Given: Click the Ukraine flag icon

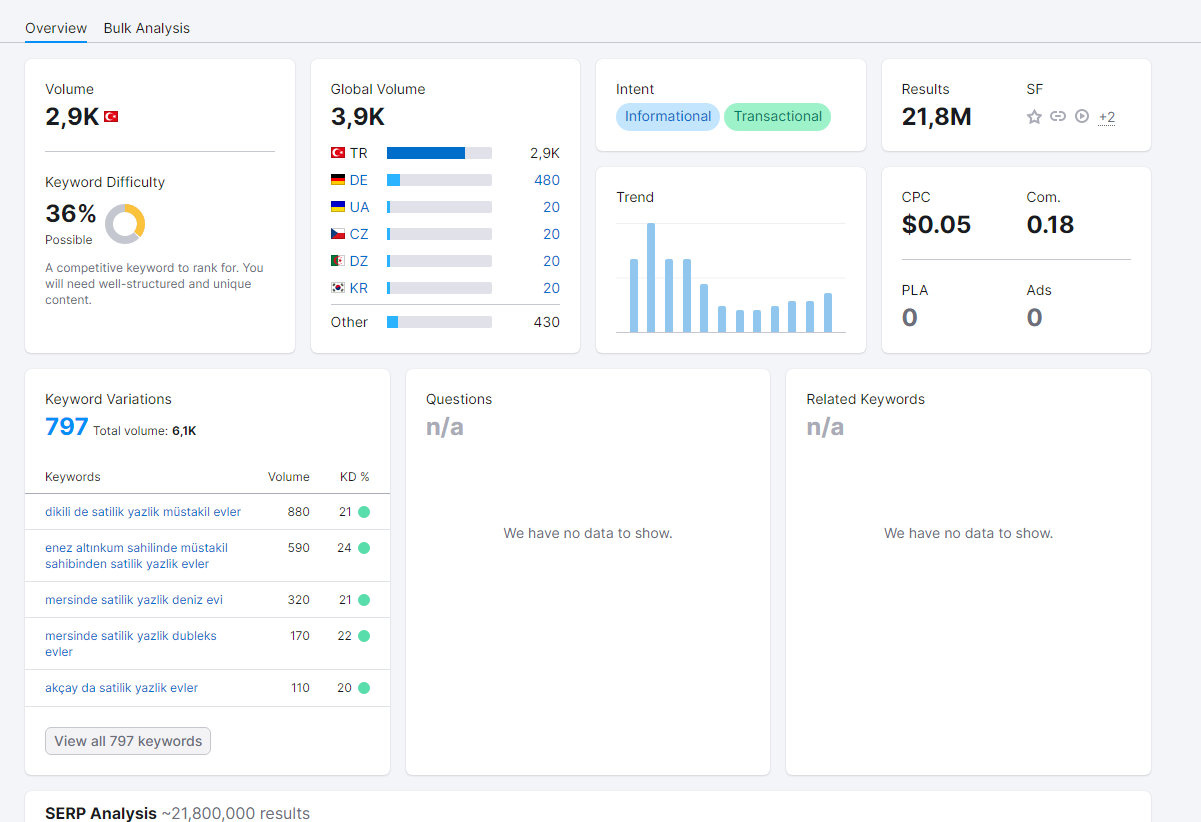Looking at the screenshot, I should (338, 207).
